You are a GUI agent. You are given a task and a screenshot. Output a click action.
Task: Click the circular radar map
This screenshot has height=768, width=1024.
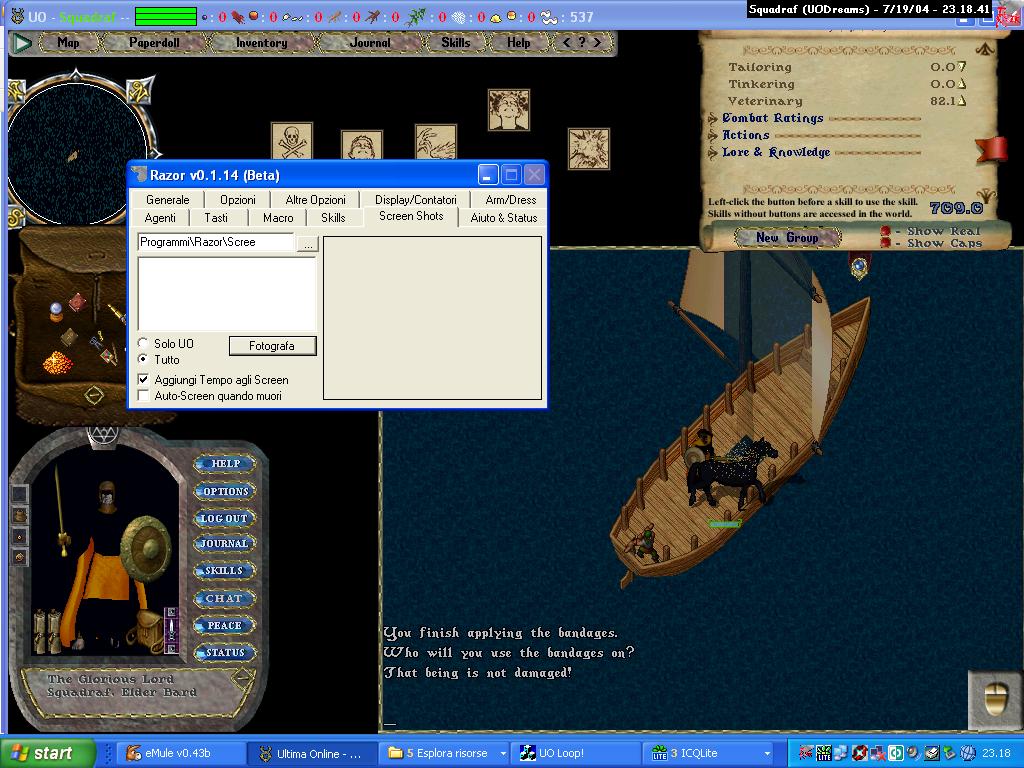(x=77, y=153)
